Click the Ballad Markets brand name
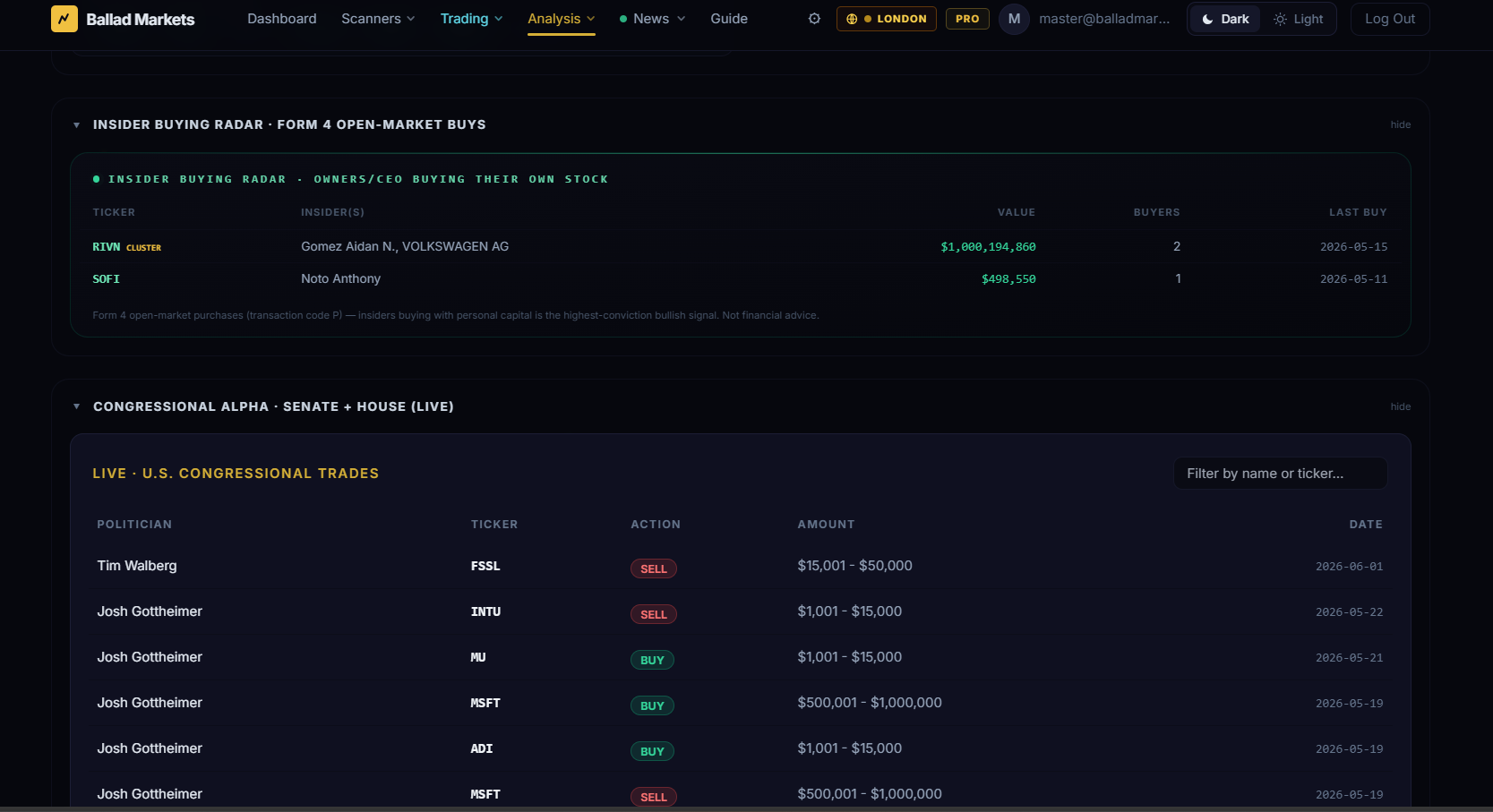This screenshot has height=812, width=1493. pyautogui.click(x=141, y=20)
